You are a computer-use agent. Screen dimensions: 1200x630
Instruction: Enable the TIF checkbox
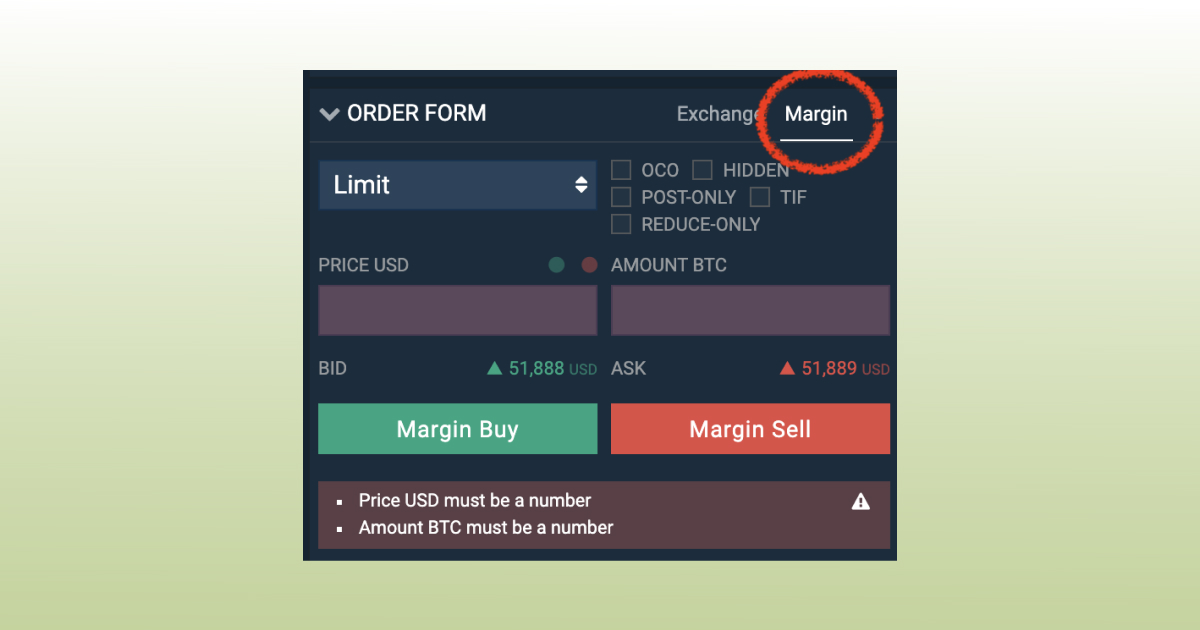click(759, 197)
